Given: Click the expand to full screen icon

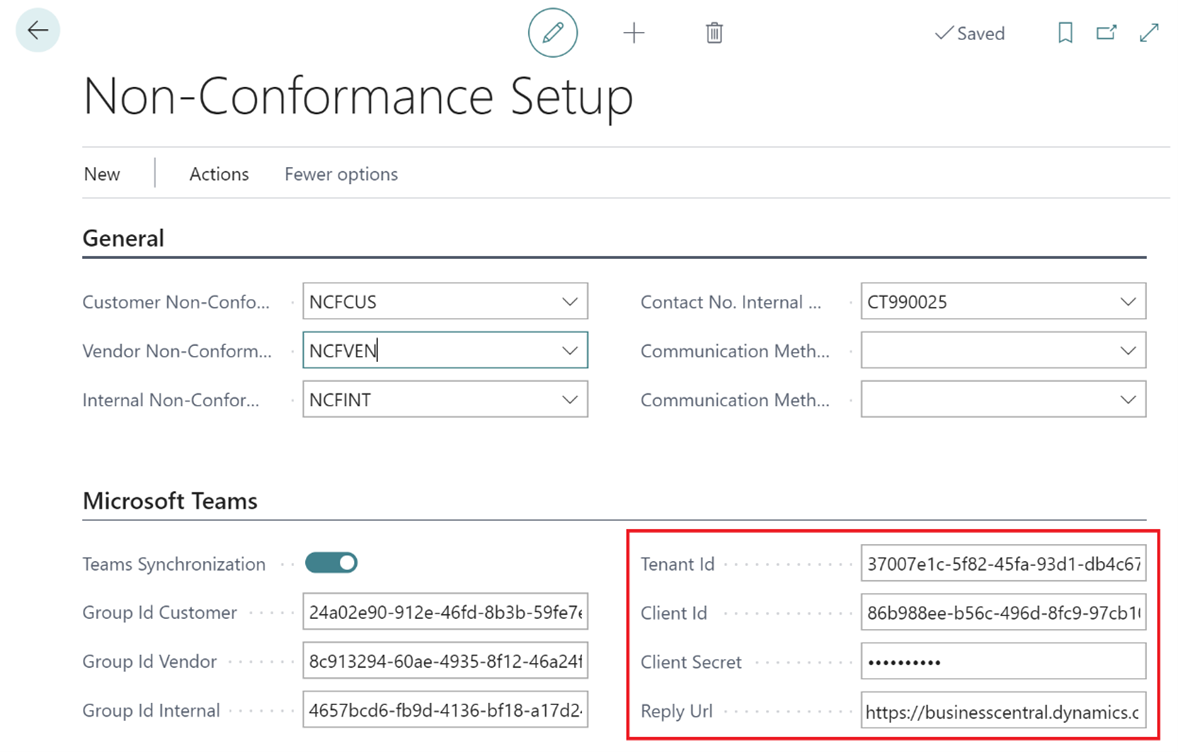Looking at the screenshot, I should pyautogui.click(x=1149, y=33).
